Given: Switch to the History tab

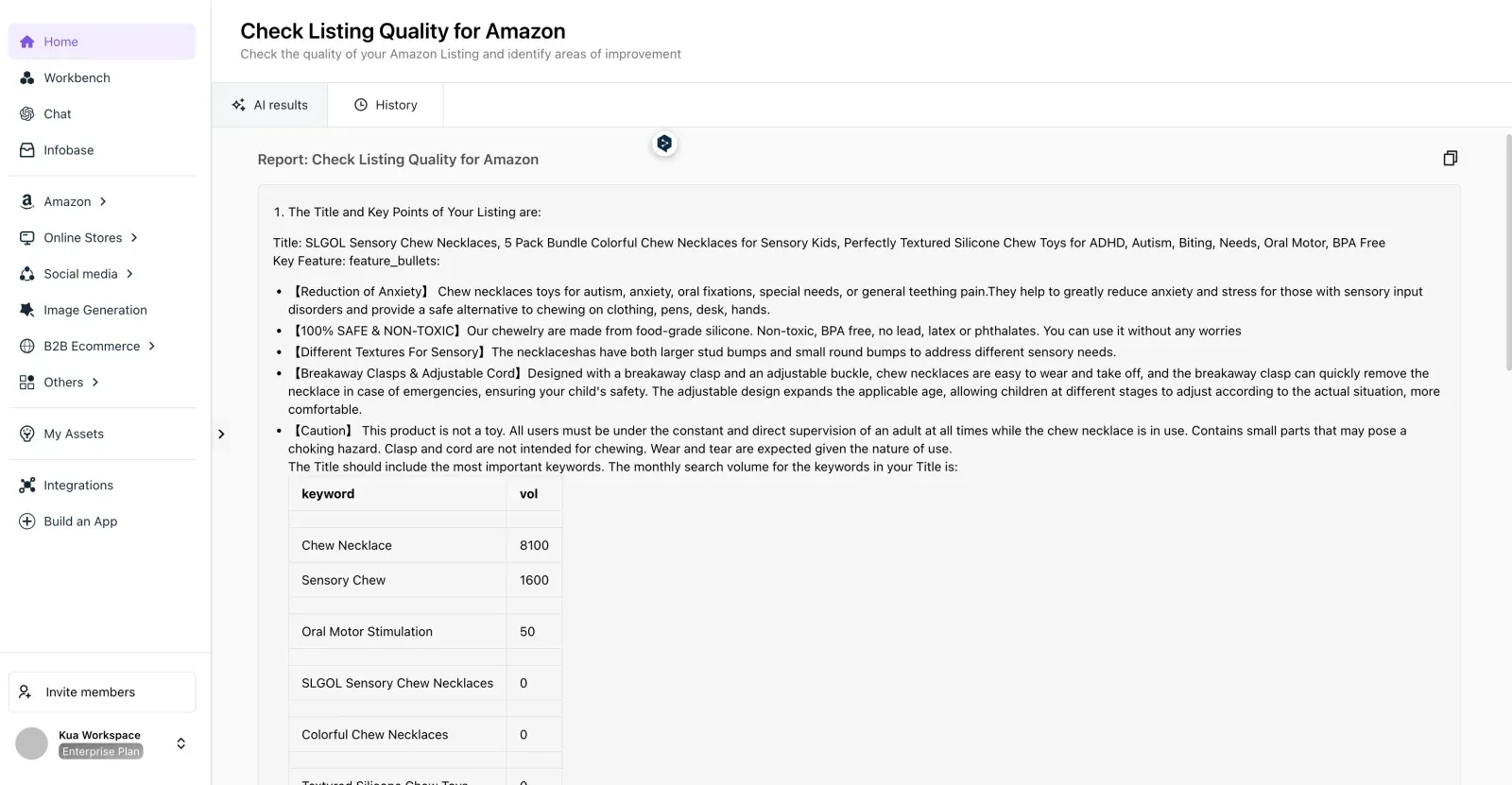Looking at the screenshot, I should (385, 104).
